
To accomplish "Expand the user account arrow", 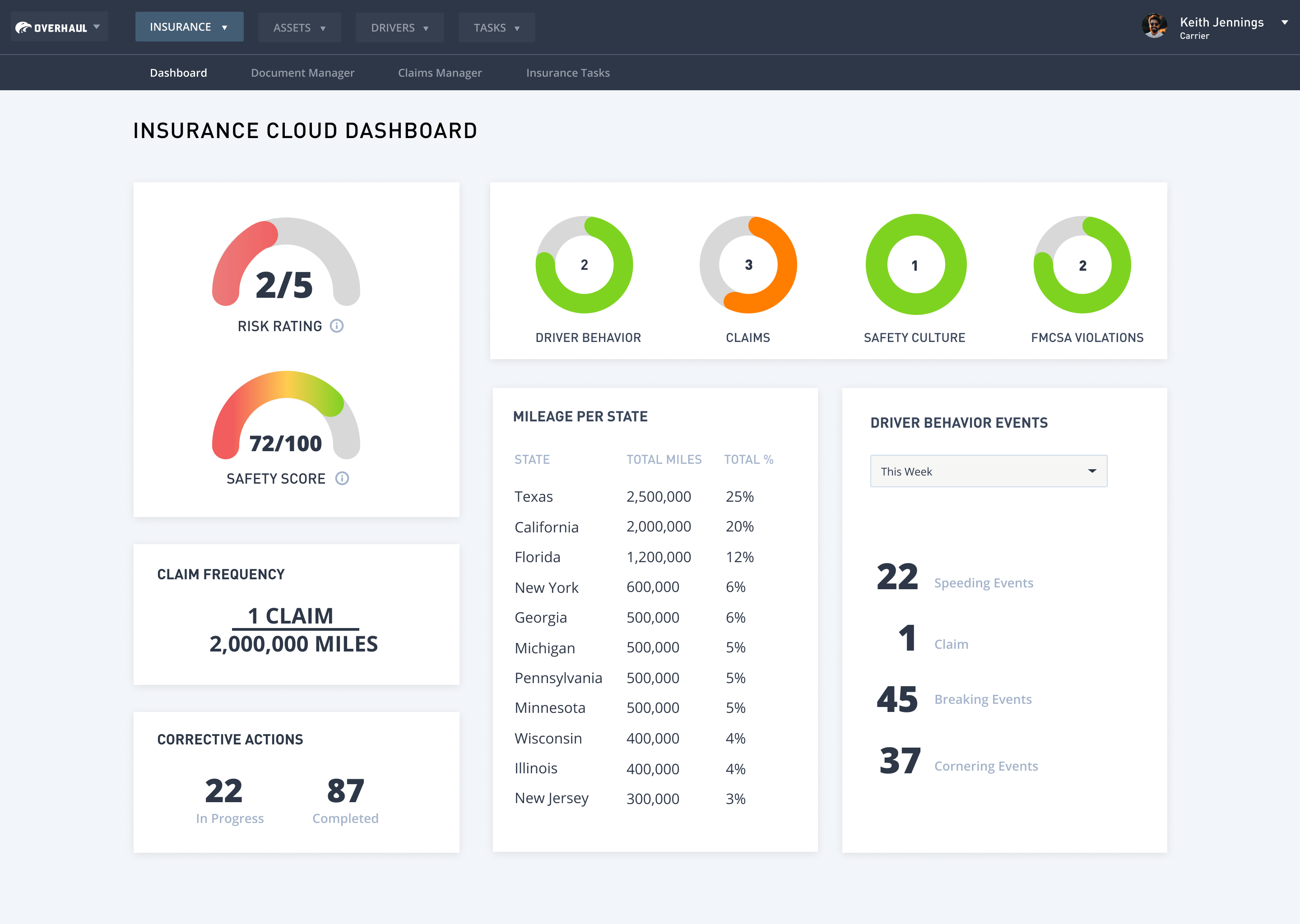I will coord(1285,23).
